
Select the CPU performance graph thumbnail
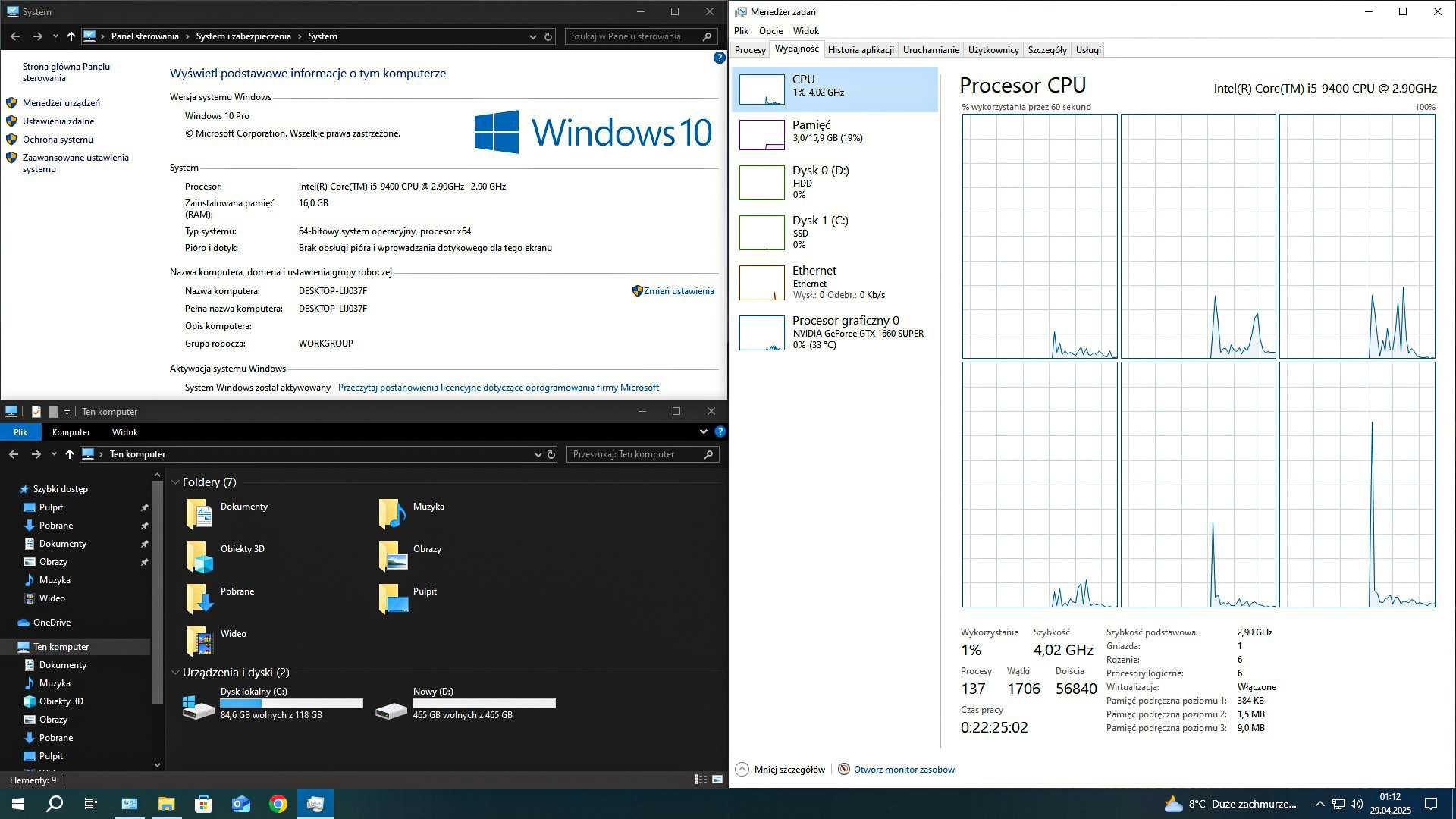761,89
